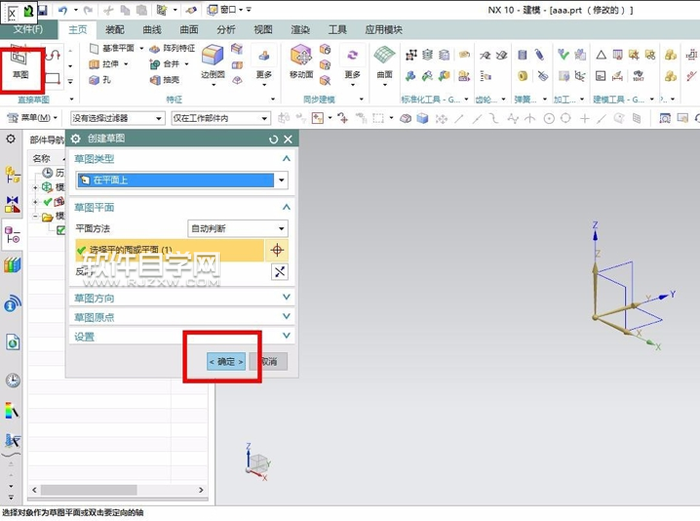Open the Edge Blend (边倒圆) tool

click(212, 60)
